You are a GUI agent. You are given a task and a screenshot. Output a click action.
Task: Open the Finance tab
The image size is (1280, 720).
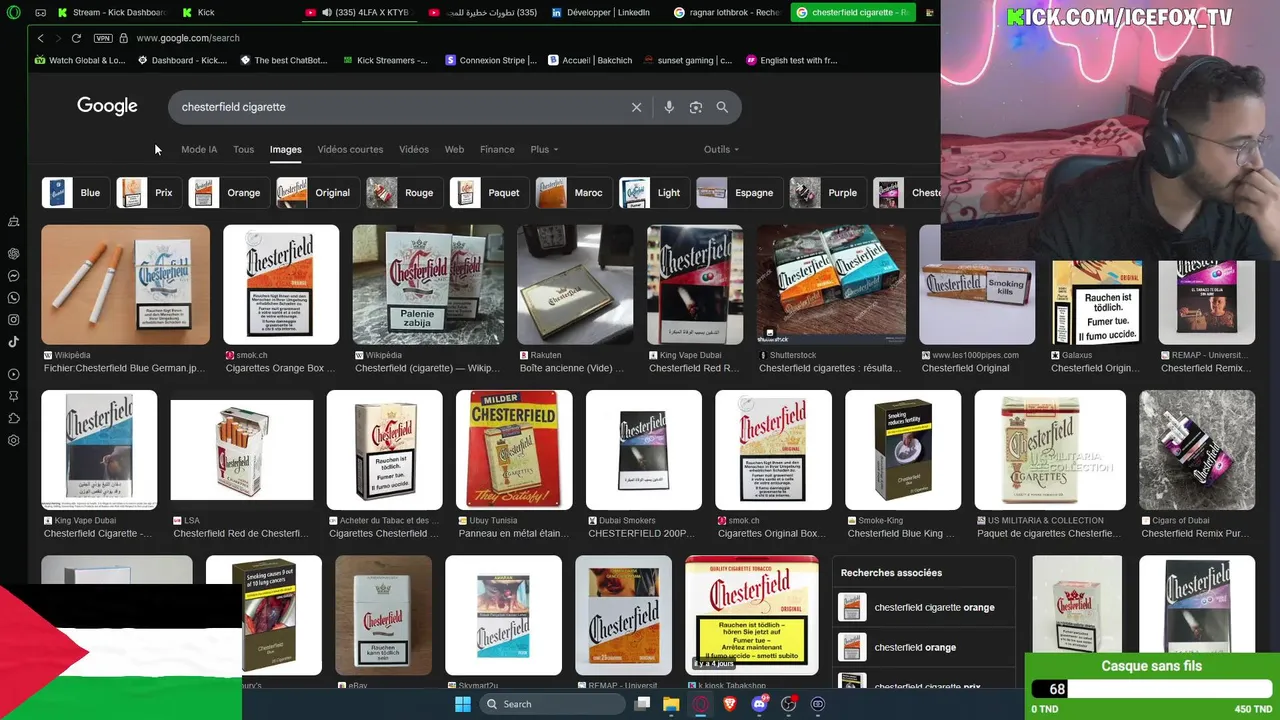pos(497,149)
